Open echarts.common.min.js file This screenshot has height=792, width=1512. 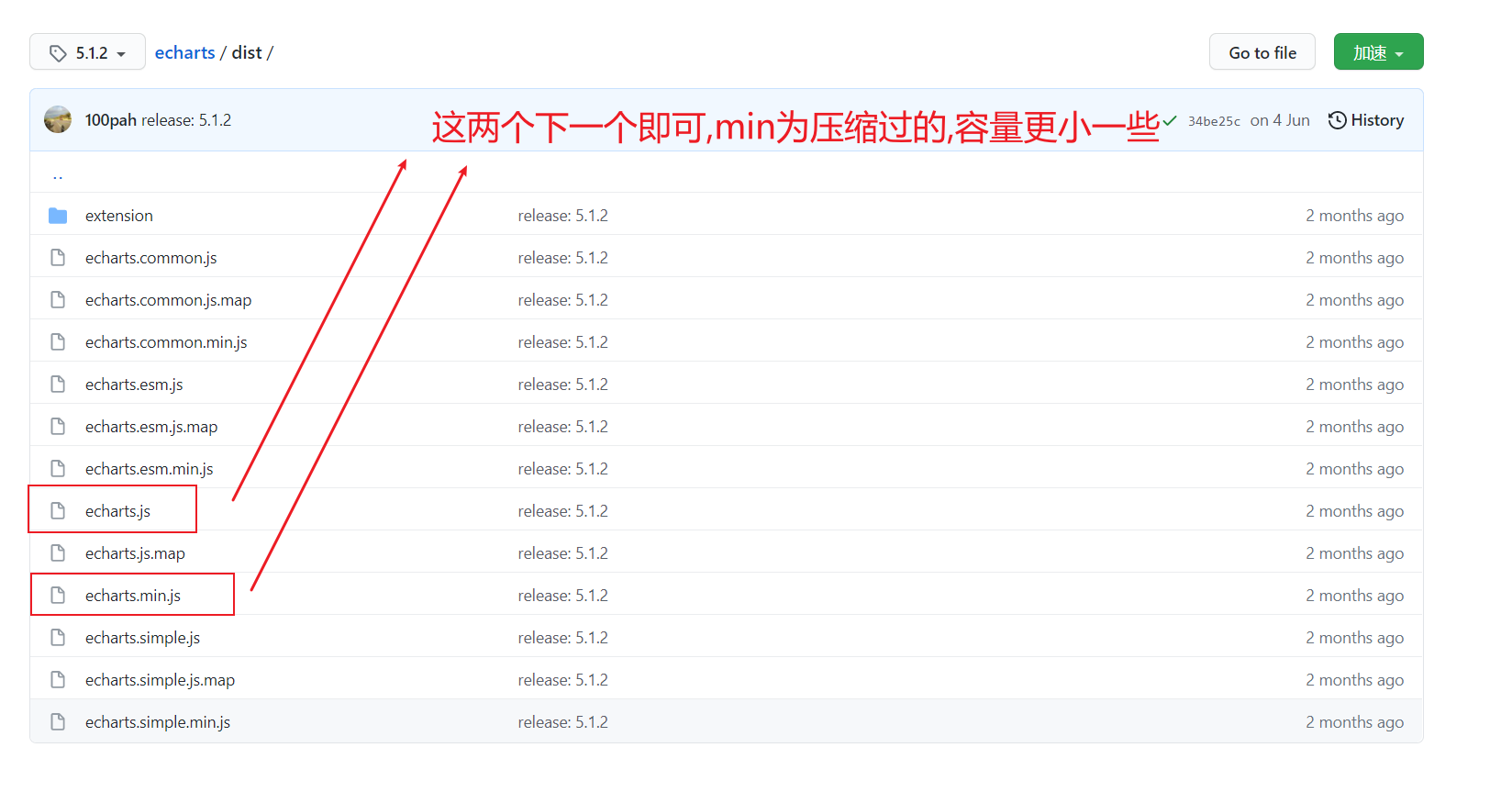point(166,342)
